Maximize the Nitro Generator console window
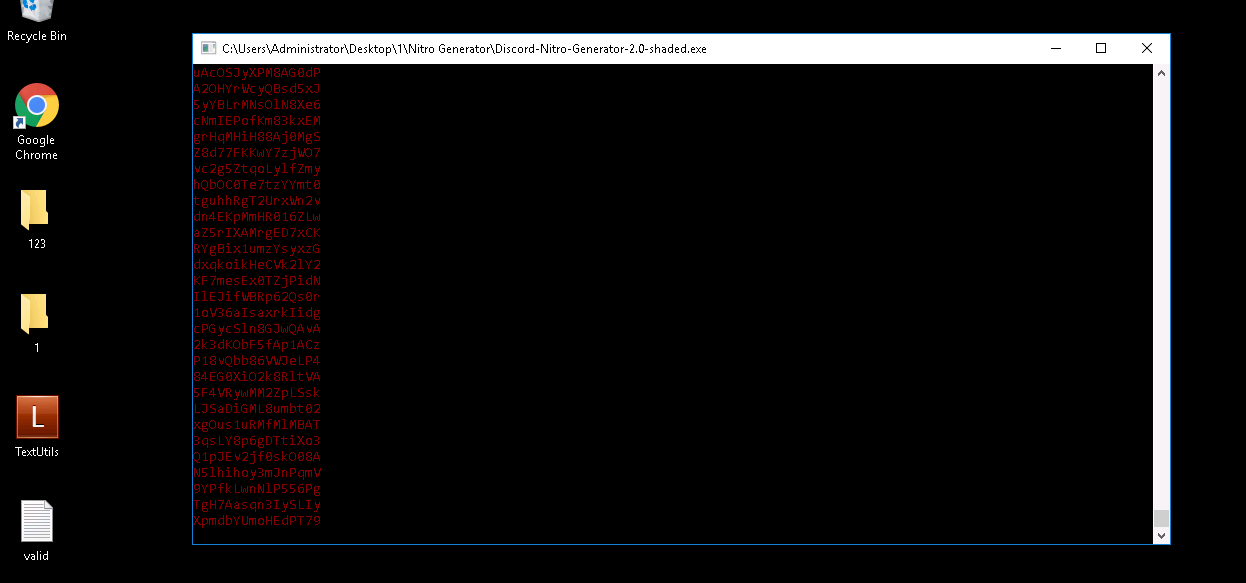This screenshot has width=1246, height=583. pos(1101,48)
